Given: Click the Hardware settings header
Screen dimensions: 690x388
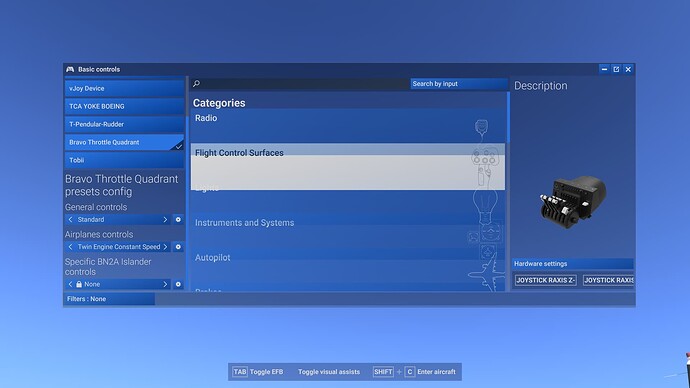Looking at the screenshot, I should [x=573, y=264].
